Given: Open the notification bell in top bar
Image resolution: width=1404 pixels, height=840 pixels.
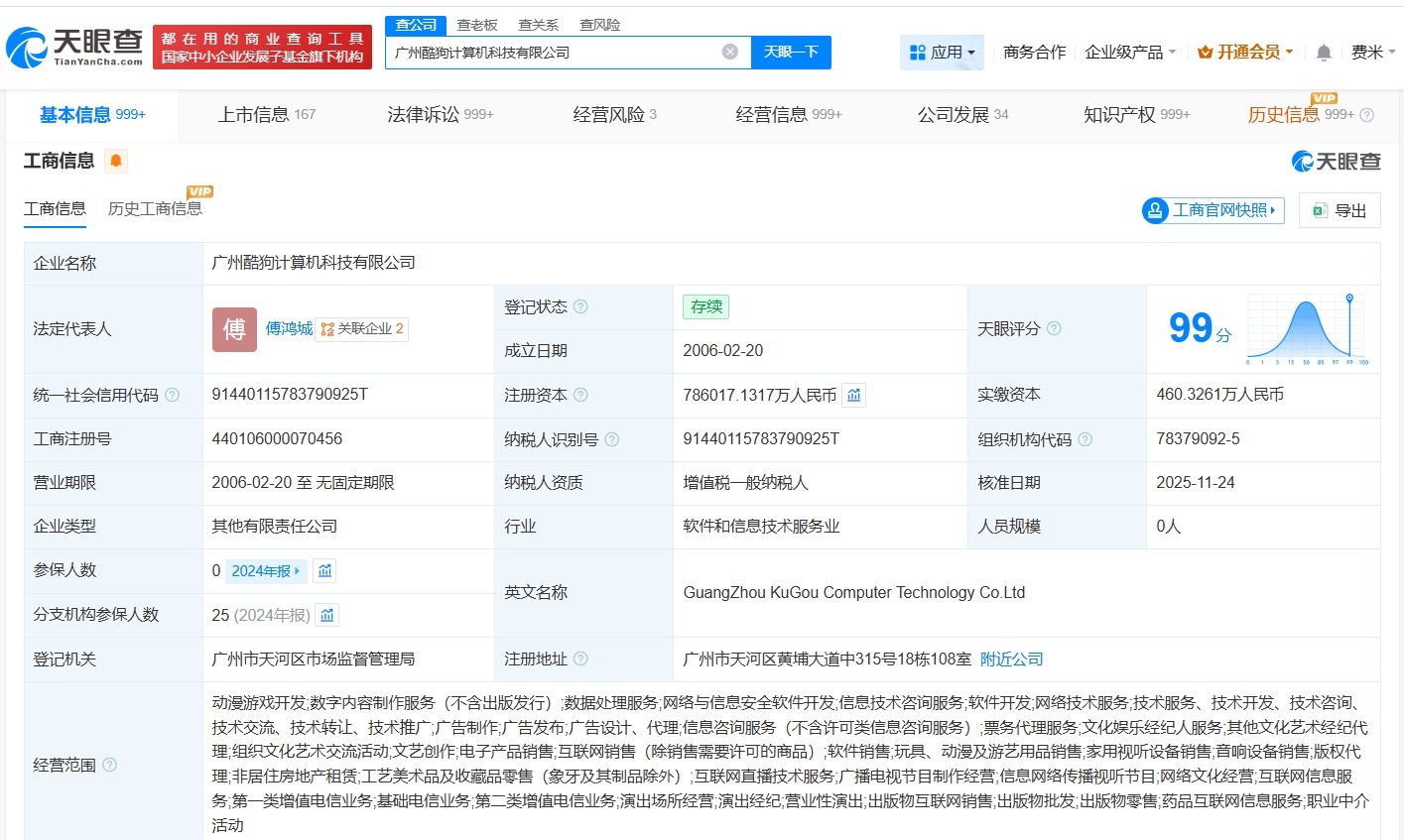Looking at the screenshot, I should coord(1324,52).
